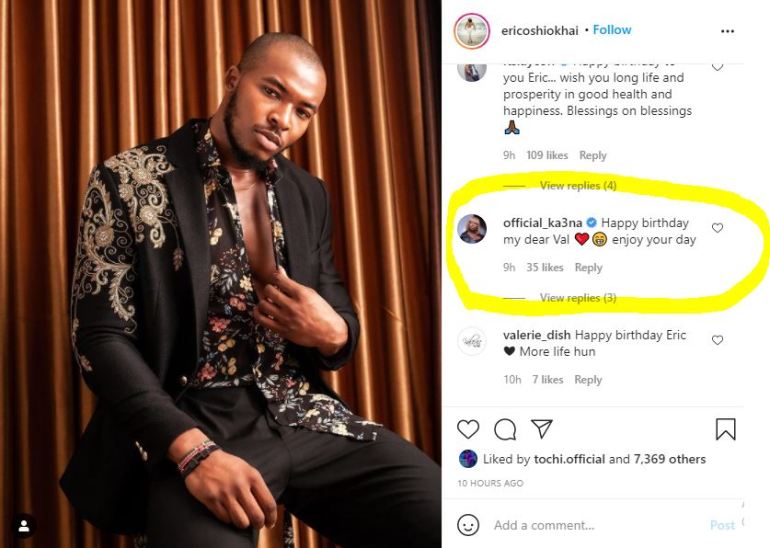
Task: Open ericoshiokhai's profile picture
Action: (472, 30)
